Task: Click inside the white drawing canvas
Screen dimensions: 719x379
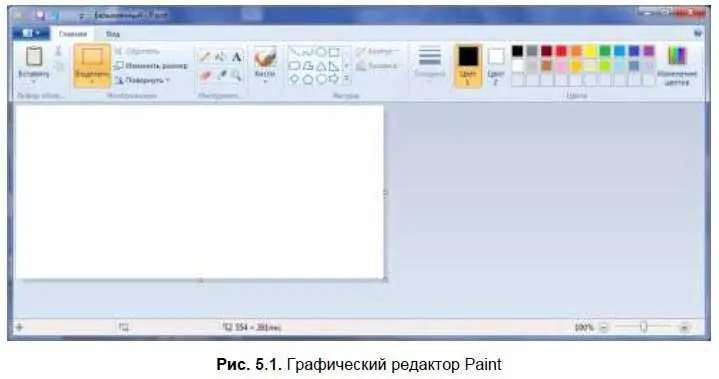Action: click(x=199, y=192)
